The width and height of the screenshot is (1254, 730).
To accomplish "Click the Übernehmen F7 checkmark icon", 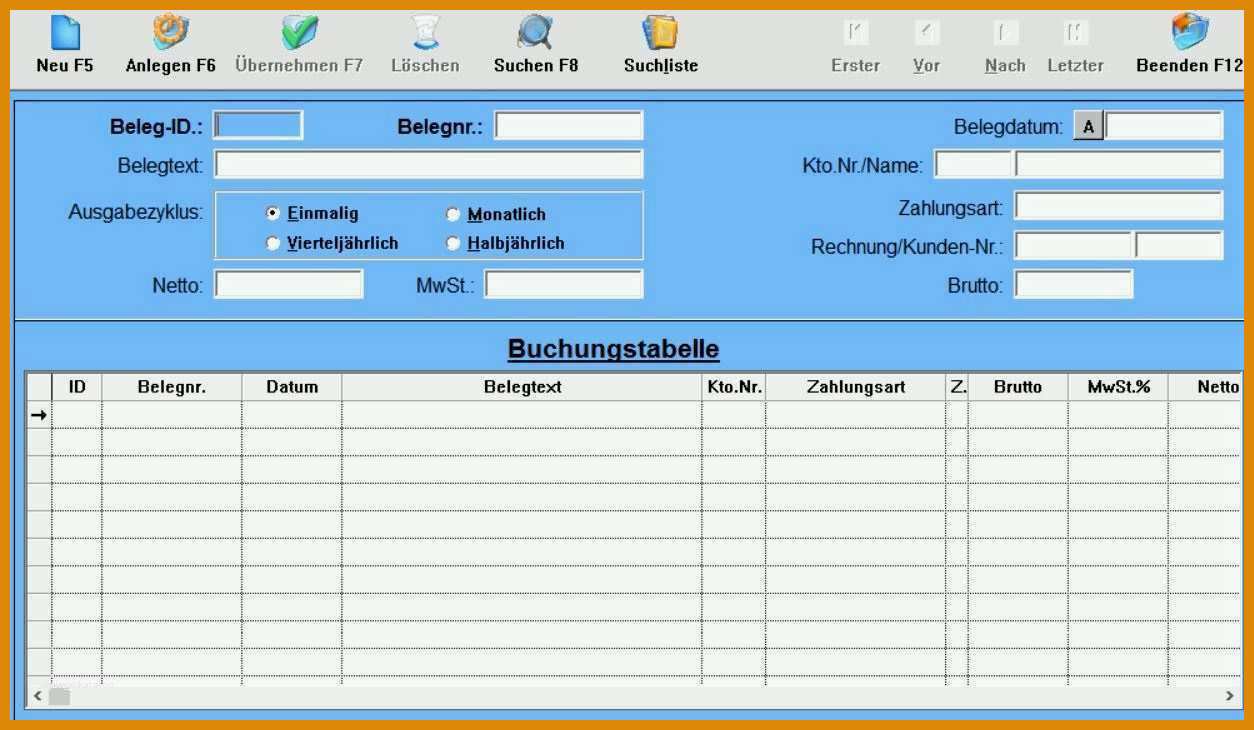I will (x=299, y=33).
